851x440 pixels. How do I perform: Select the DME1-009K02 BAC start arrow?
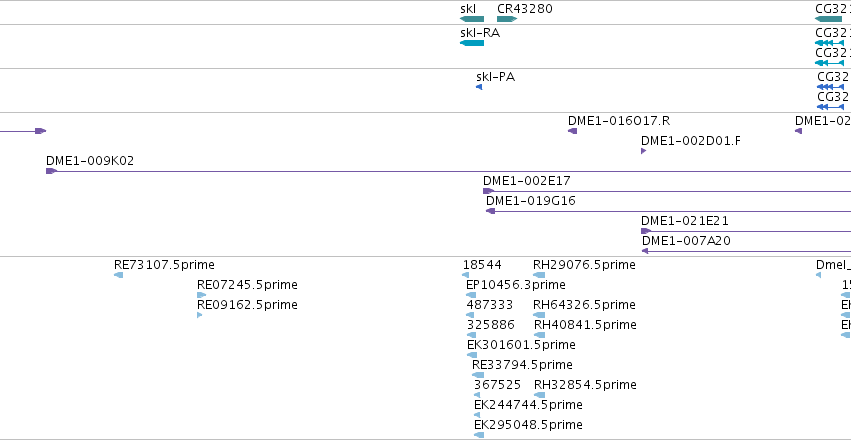[52, 171]
